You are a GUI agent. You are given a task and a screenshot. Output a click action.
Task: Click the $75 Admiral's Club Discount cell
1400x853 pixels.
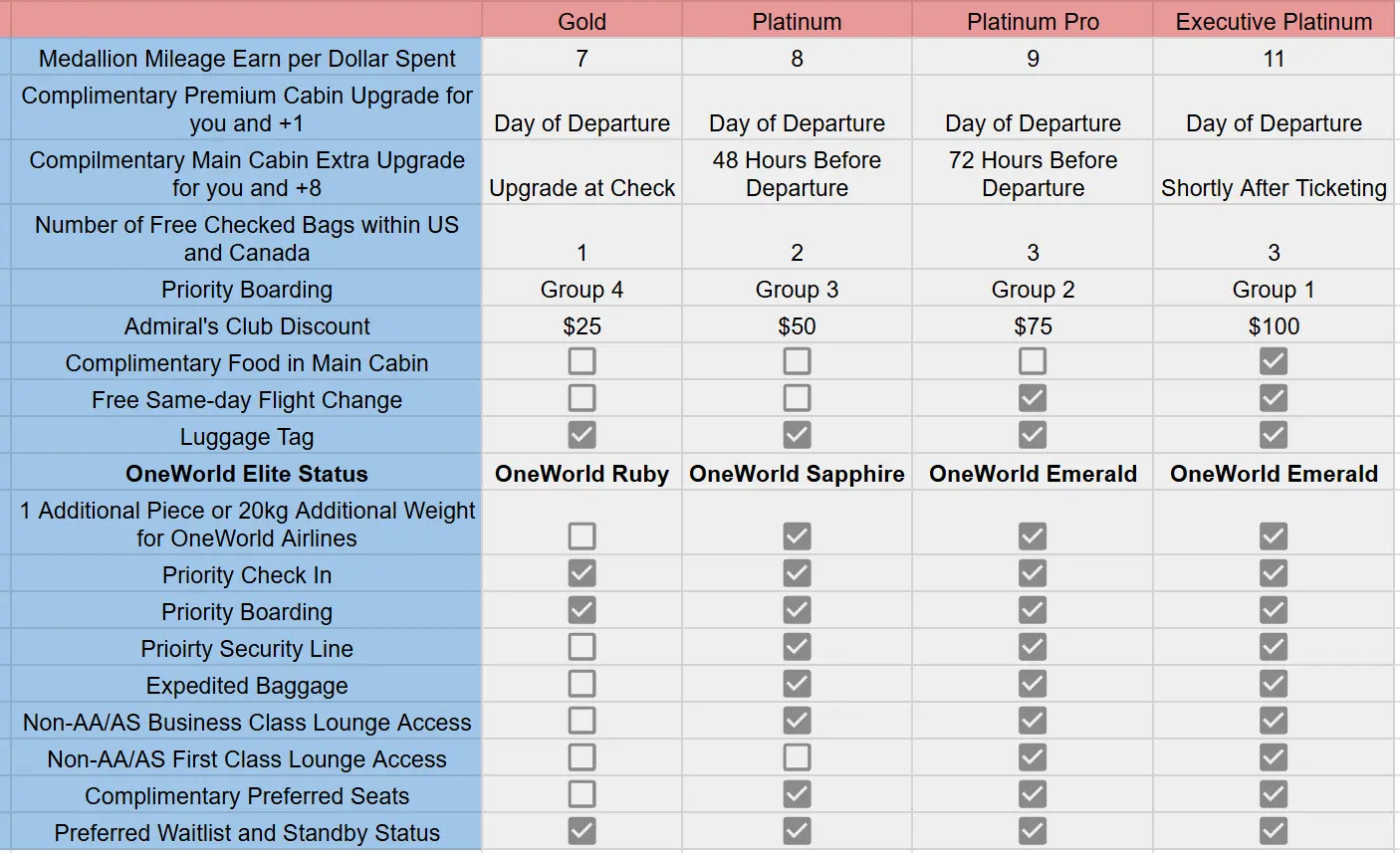(1033, 326)
